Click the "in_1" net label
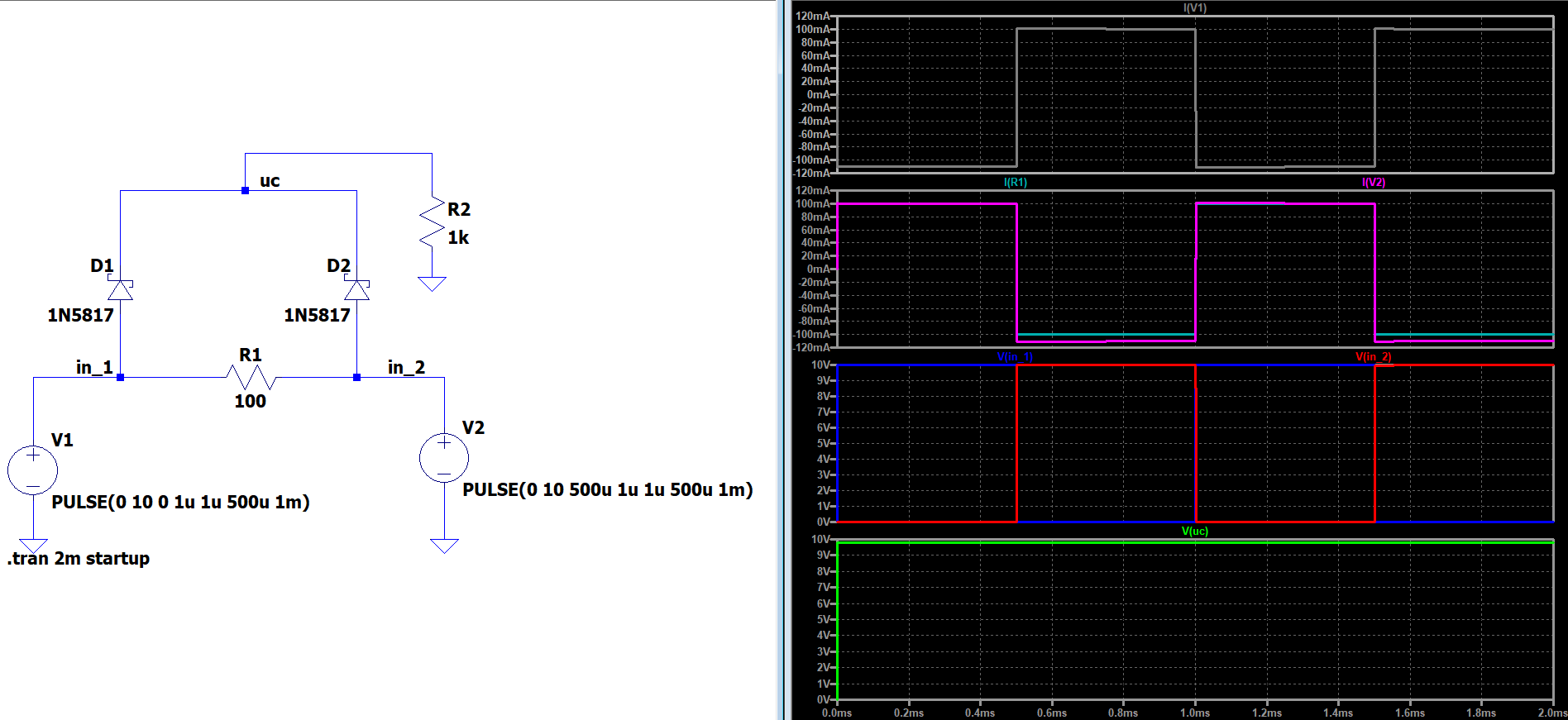Viewport: 1568px width, 720px height. (94, 367)
